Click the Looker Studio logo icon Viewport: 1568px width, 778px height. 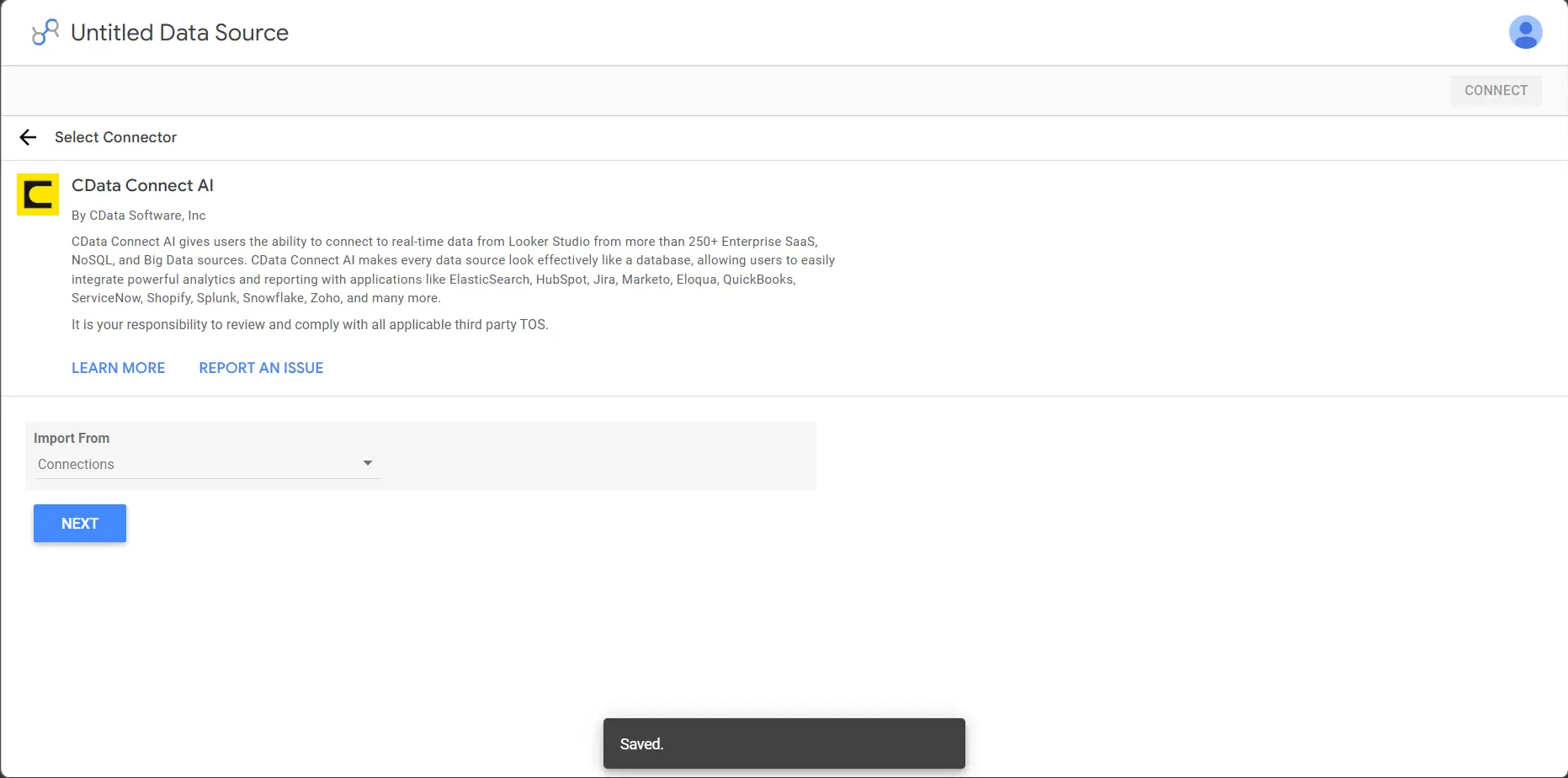pyautogui.click(x=45, y=32)
